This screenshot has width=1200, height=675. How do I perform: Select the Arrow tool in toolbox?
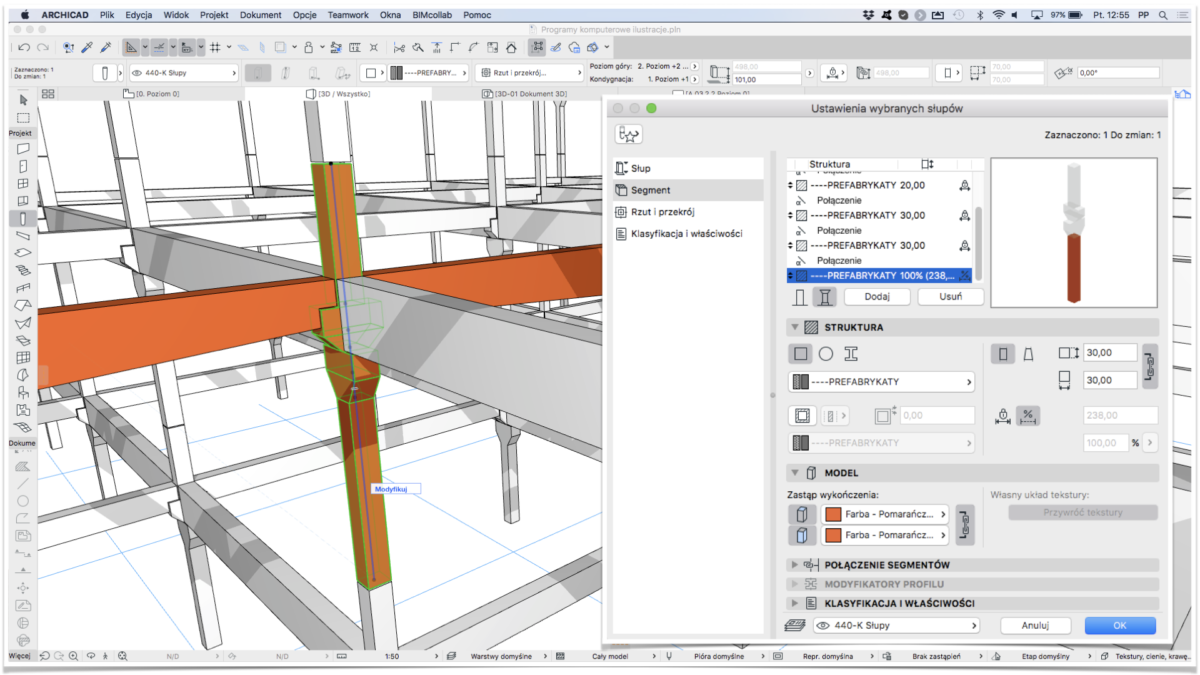(23, 100)
